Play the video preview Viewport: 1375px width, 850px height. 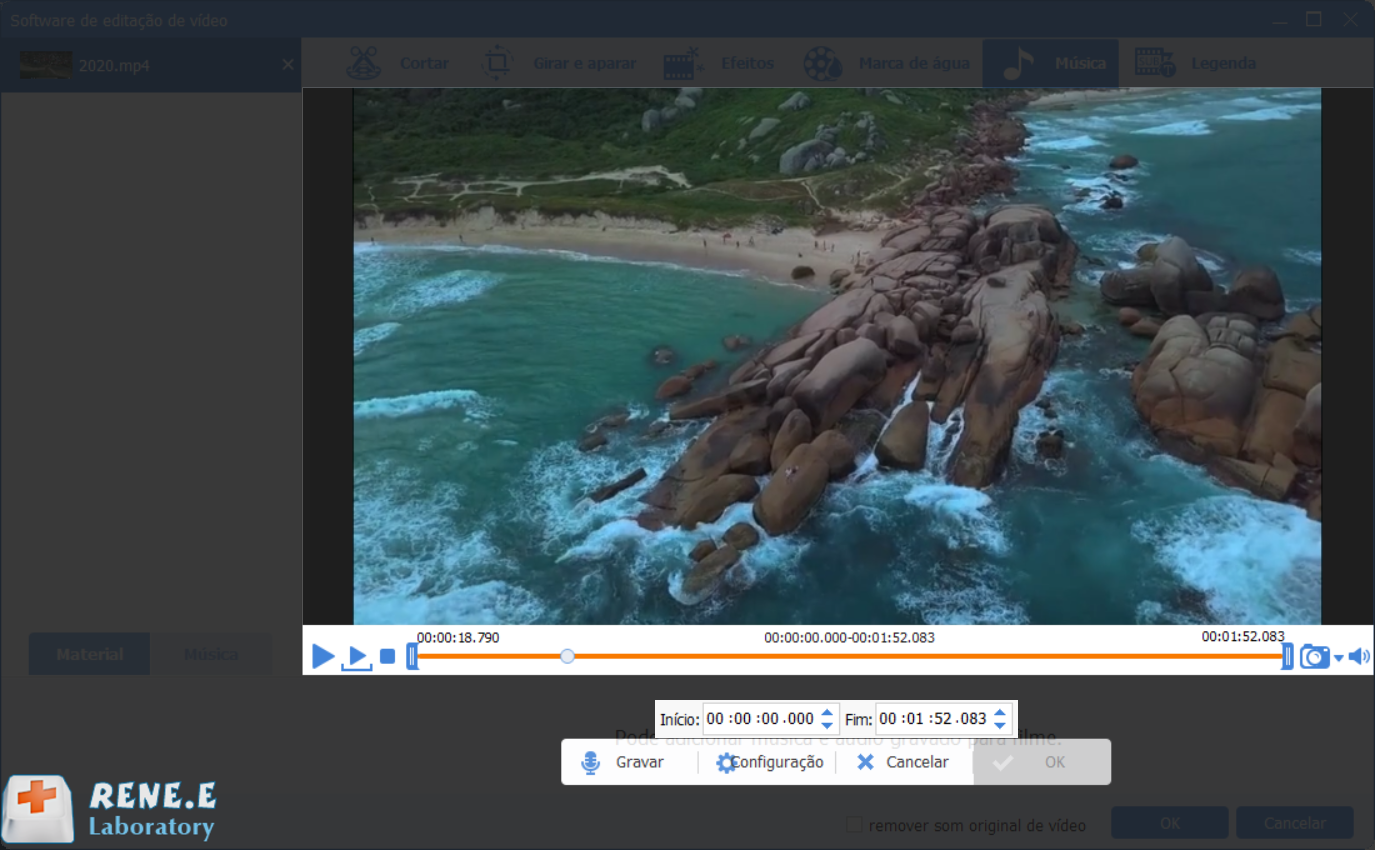pyautogui.click(x=323, y=657)
